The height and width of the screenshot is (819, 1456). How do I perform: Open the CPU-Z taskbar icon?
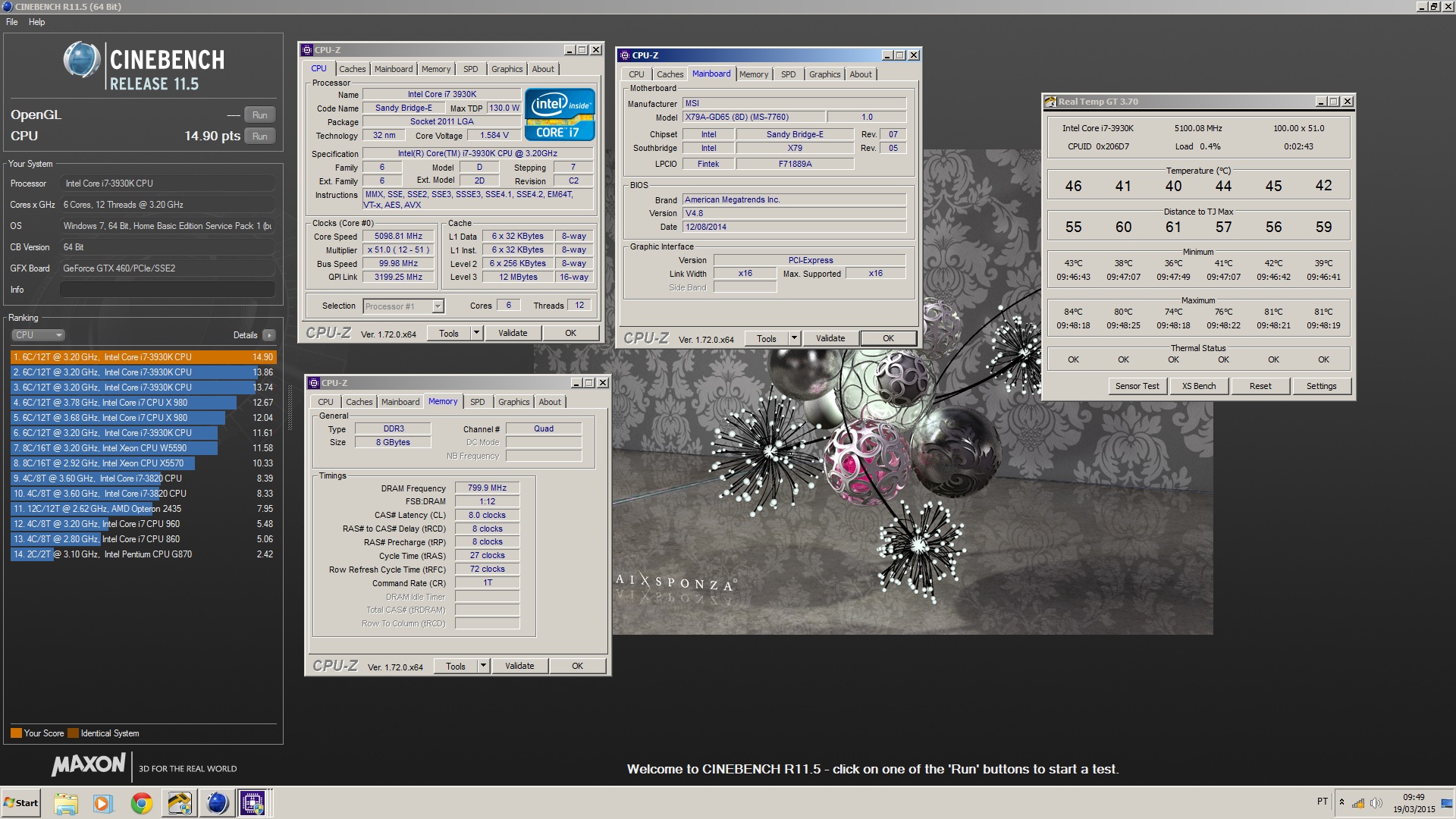tap(253, 803)
